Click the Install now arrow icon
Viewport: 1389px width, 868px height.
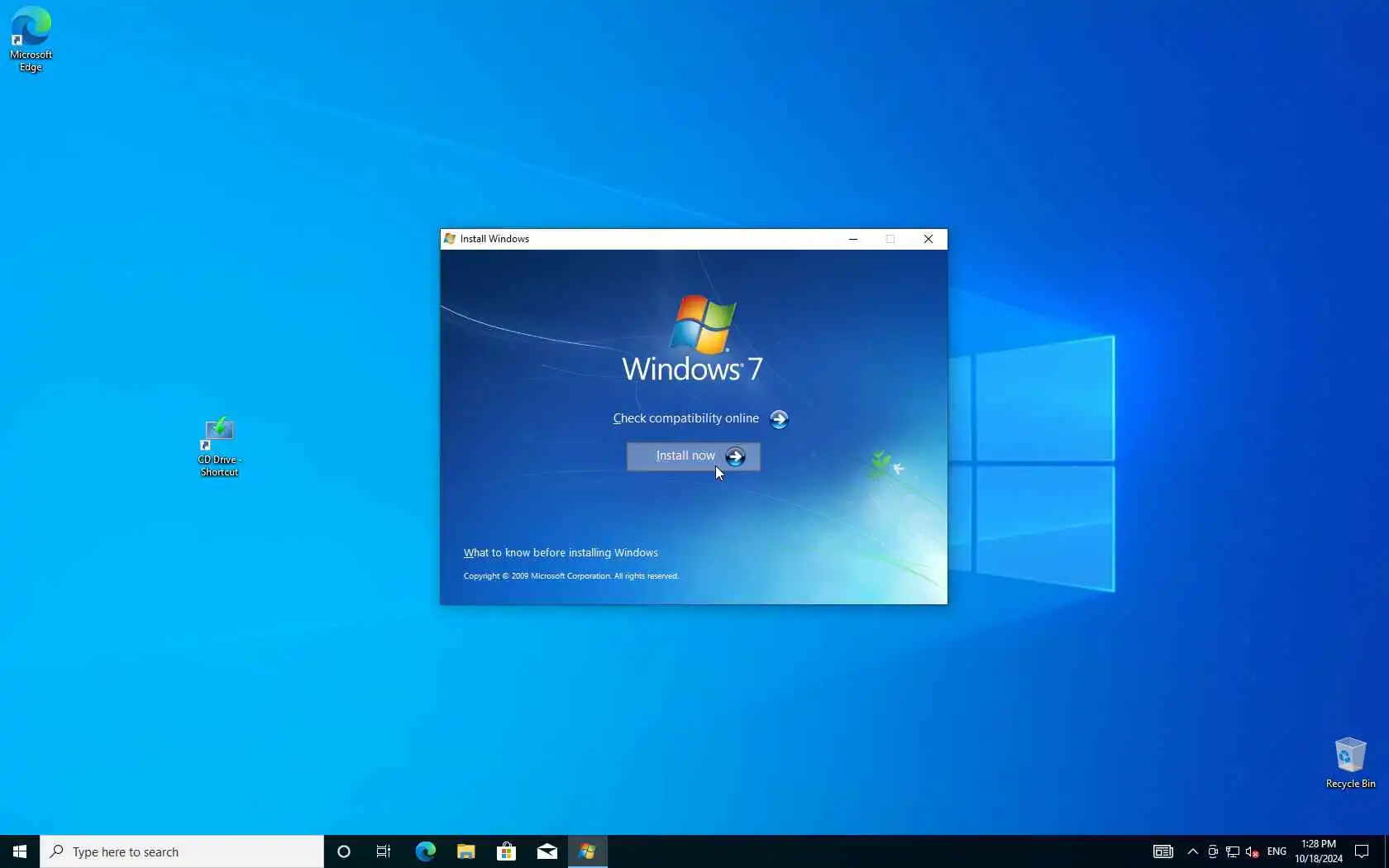pyautogui.click(x=735, y=456)
